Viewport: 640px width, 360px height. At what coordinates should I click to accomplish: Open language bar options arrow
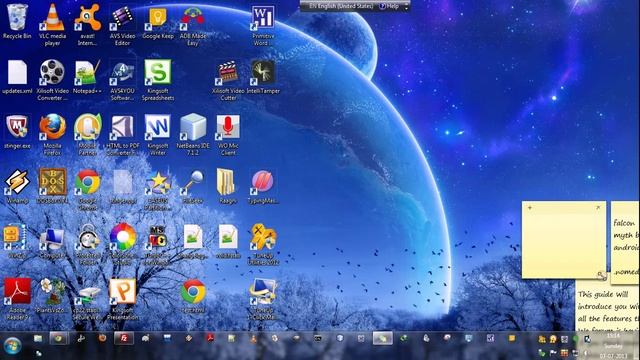tap(407, 7)
